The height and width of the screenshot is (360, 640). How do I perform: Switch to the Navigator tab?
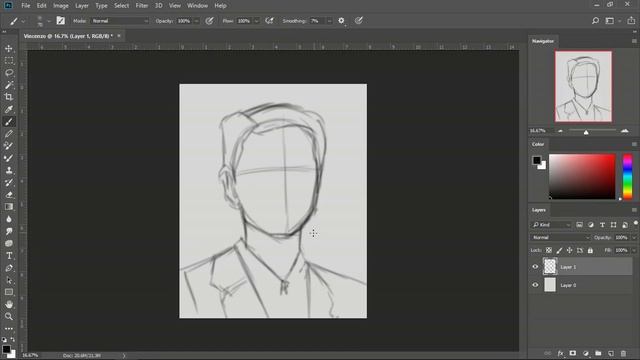[542, 41]
